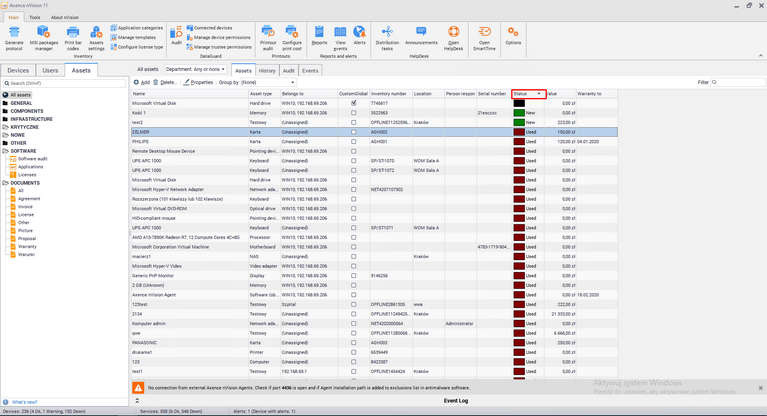Click the Print bar codes icon
This screenshot has width=767, height=416.
pyautogui.click(x=73, y=33)
